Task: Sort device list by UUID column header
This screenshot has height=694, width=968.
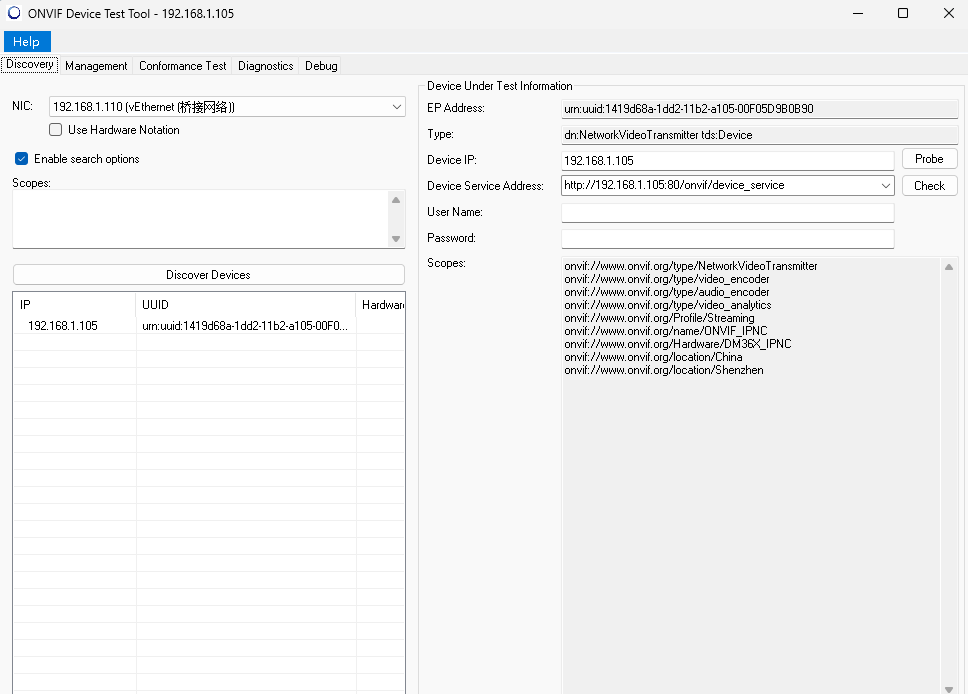Action: (x=245, y=304)
